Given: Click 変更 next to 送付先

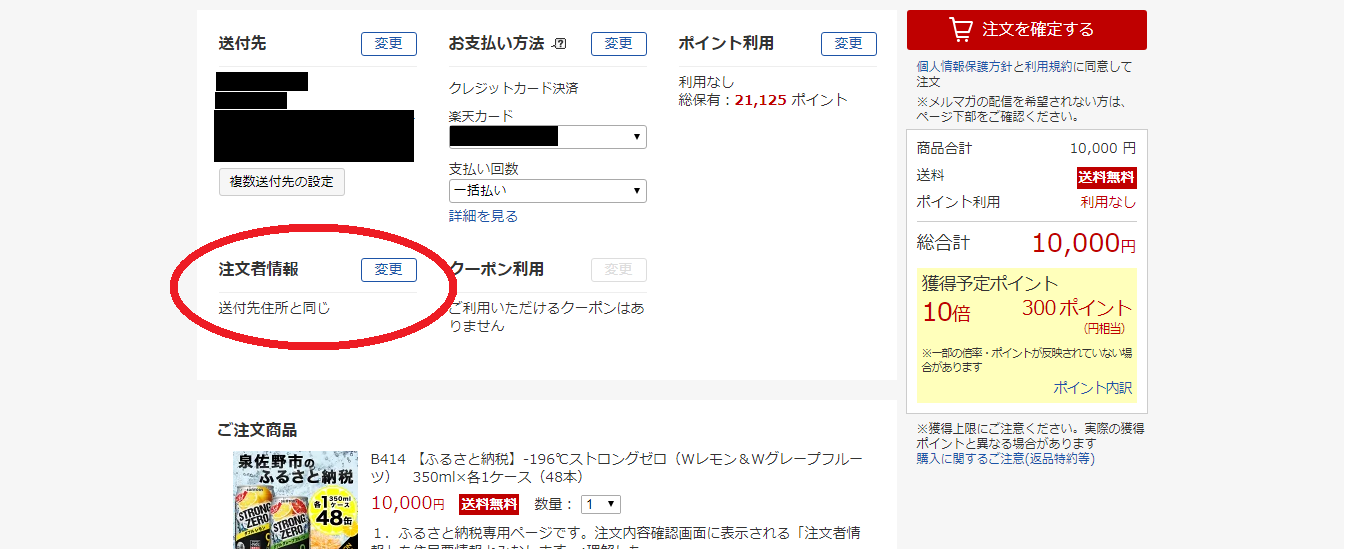Looking at the screenshot, I should pyautogui.click(x=388, y=44).
